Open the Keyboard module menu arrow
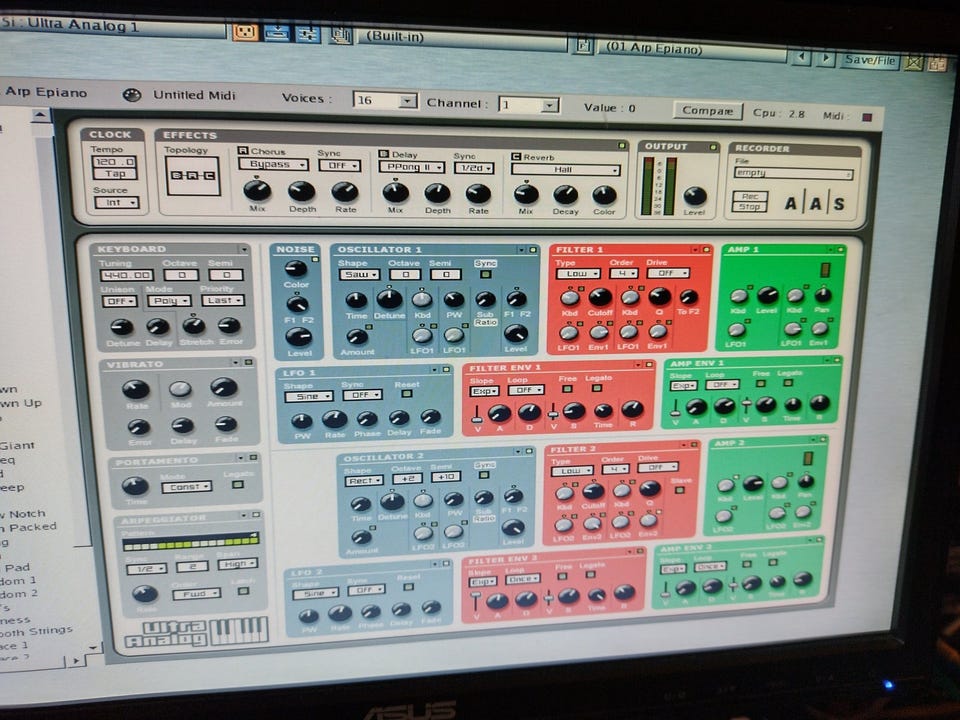 pos(244,250)
